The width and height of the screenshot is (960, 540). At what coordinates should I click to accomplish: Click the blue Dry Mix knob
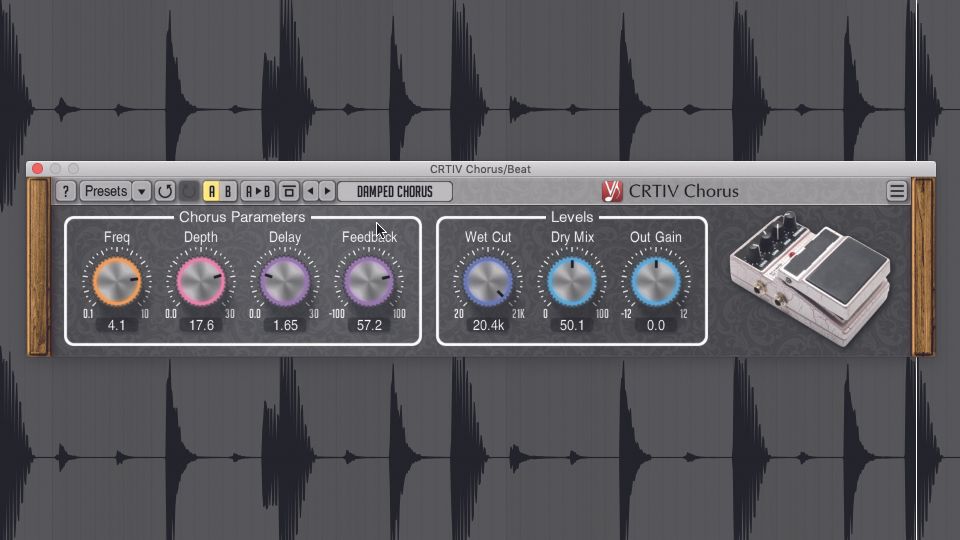click(x=571, y=280)
